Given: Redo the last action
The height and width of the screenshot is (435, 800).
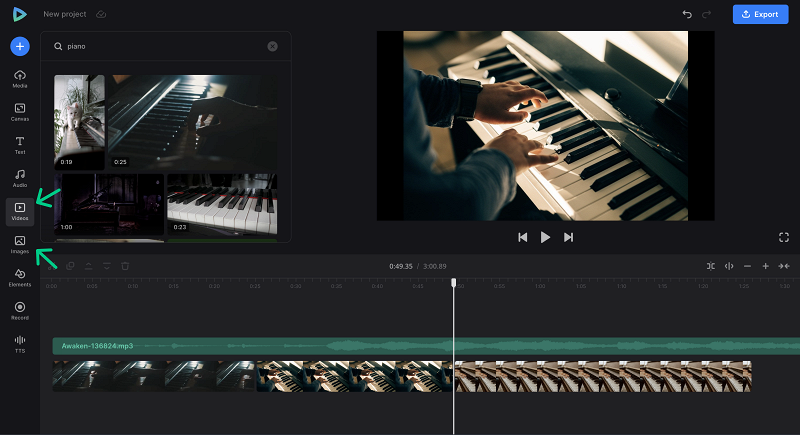Looking at the screenshot, I should click(707, 14).
